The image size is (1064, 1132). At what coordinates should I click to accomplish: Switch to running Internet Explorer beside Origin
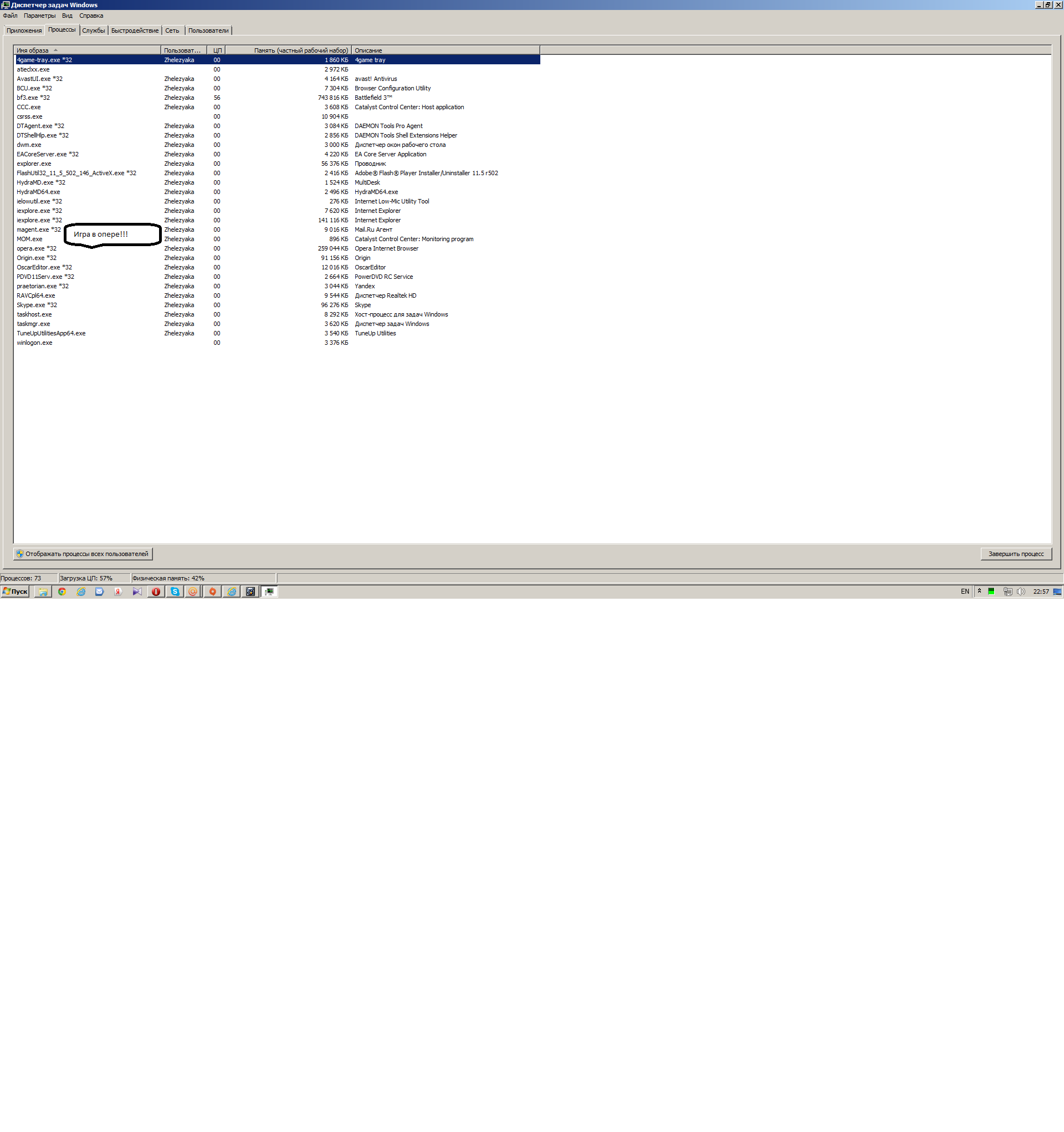232,592
